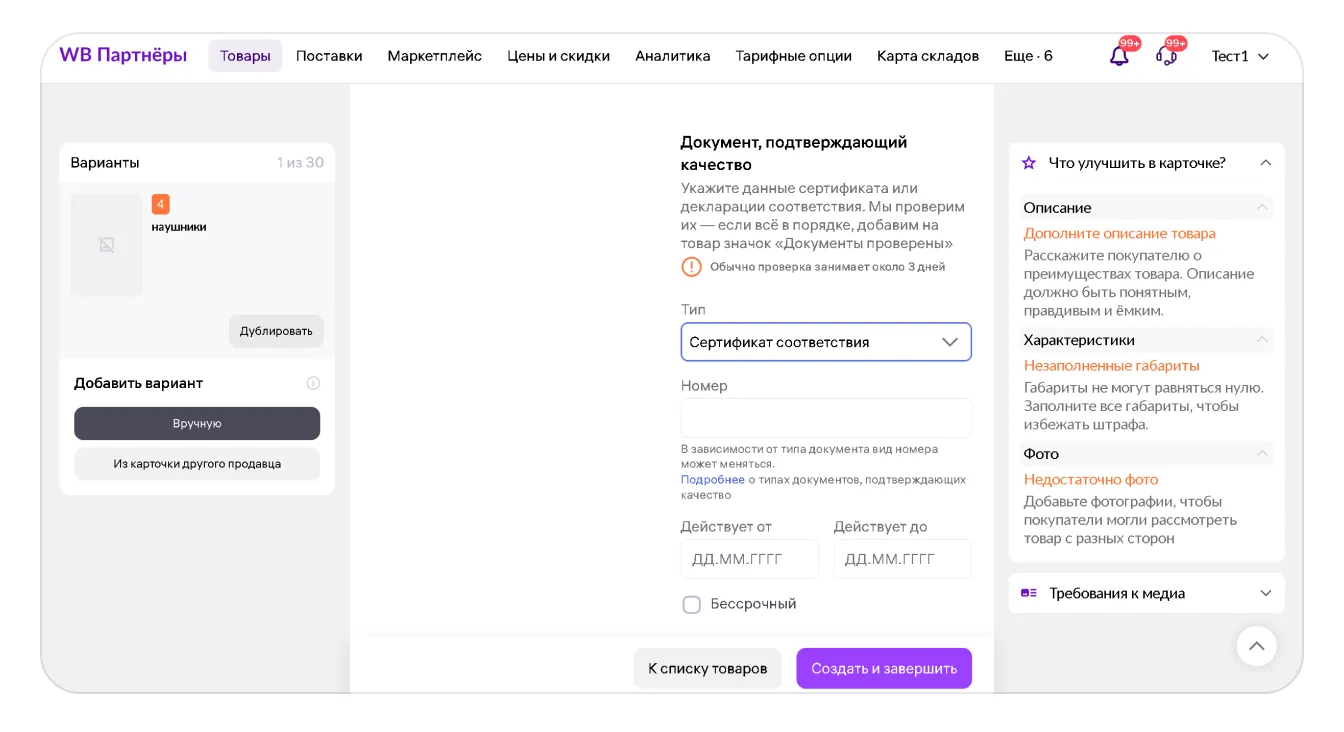This screenshot has width=1344, height=732.
Task: Open the support headset icon
Action: tap(1166, 56)
